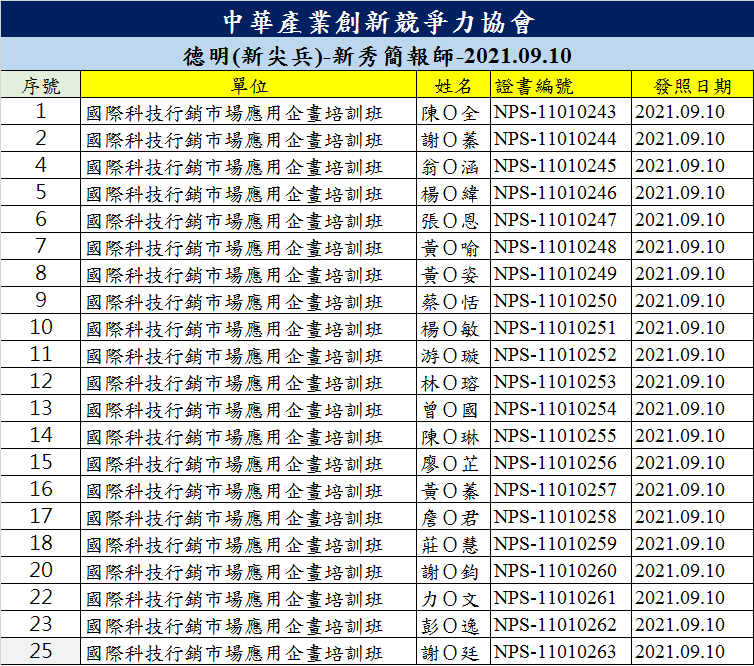This screenshot has height=666, width=754.
Task: Click serial number 22 cell
Action: click(x=41, y=597)
